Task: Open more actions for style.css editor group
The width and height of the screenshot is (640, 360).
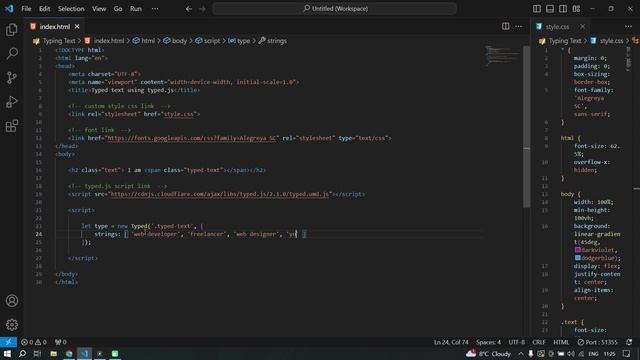Action: (x=628, y=27)
